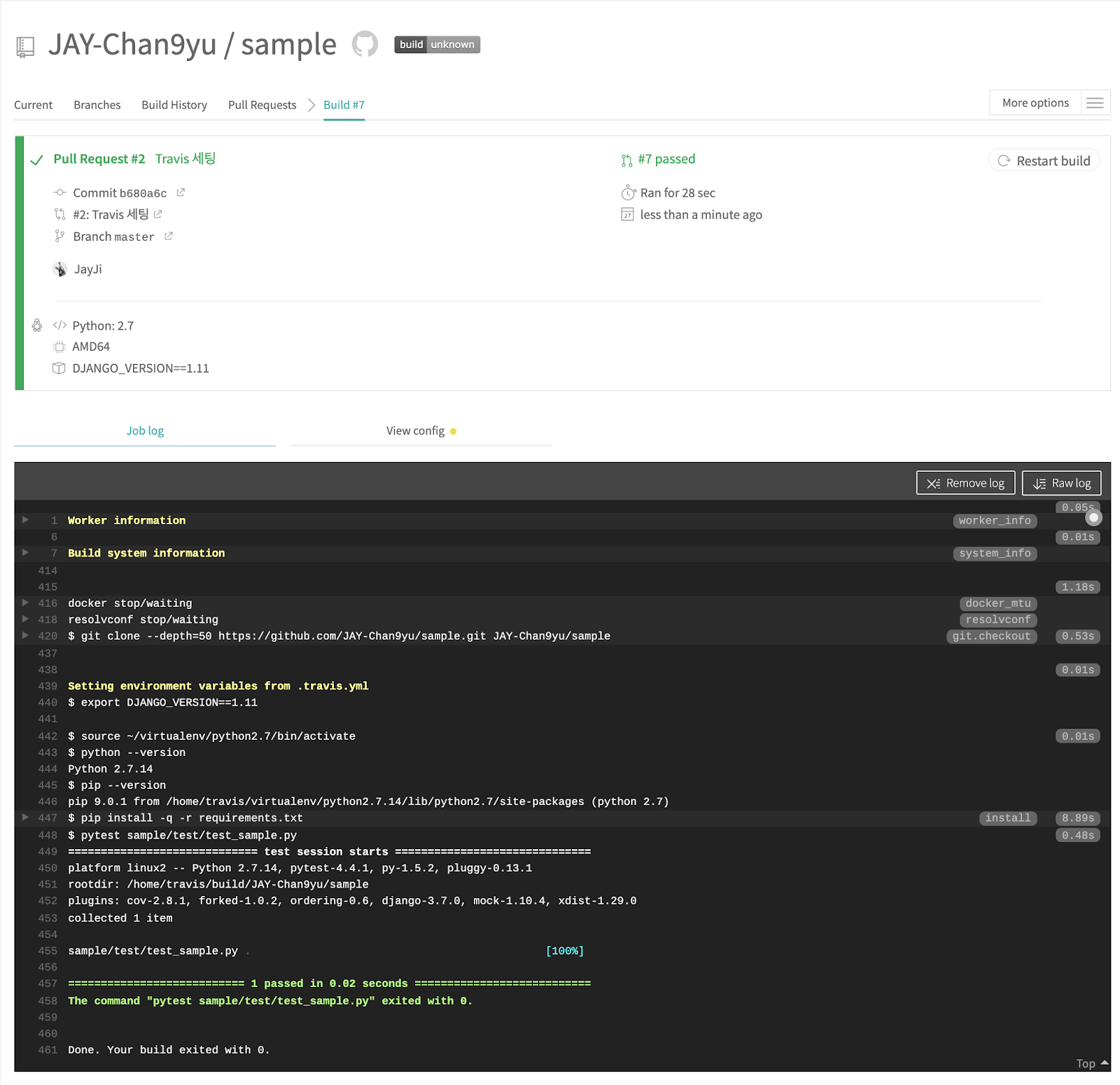The height and width of the screenshot is (1085, 1120).
Task: Click the '1 passed in 0.02 seconds' log line
Action: pos(329,983)
